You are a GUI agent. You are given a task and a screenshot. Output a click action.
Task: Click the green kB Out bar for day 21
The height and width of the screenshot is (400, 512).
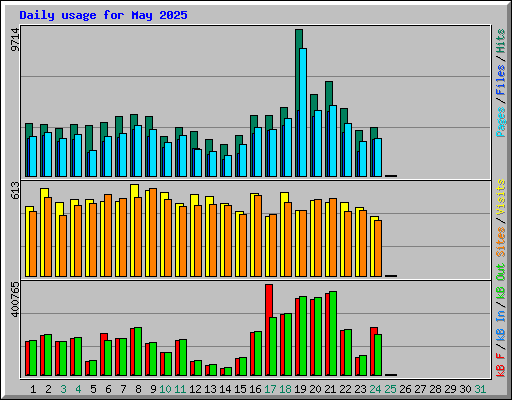tap(333, 333)
